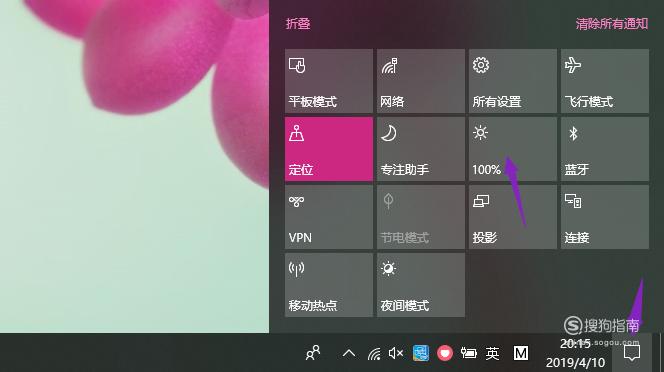Open the clock showing 2019/4/10
Image resolution: width=664 pixels, height=372 pixels.
575,353
